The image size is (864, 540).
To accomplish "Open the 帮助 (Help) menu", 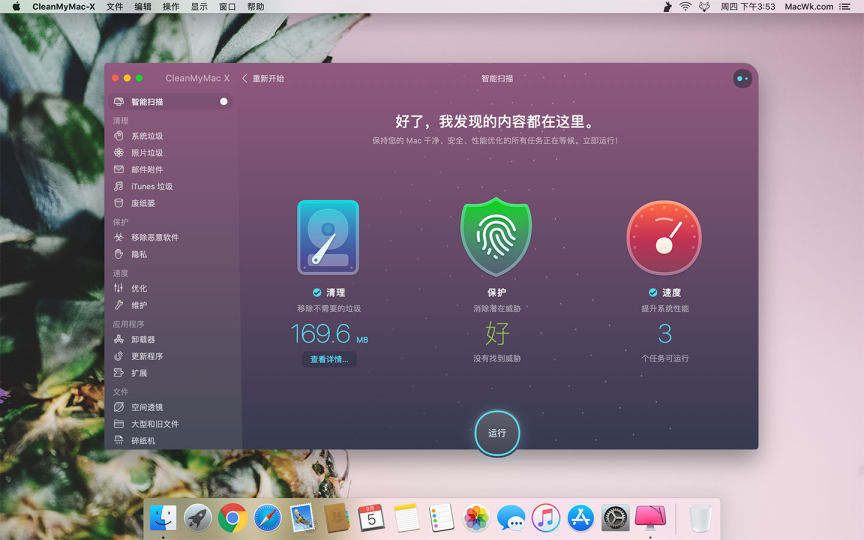I will [256, 6].
